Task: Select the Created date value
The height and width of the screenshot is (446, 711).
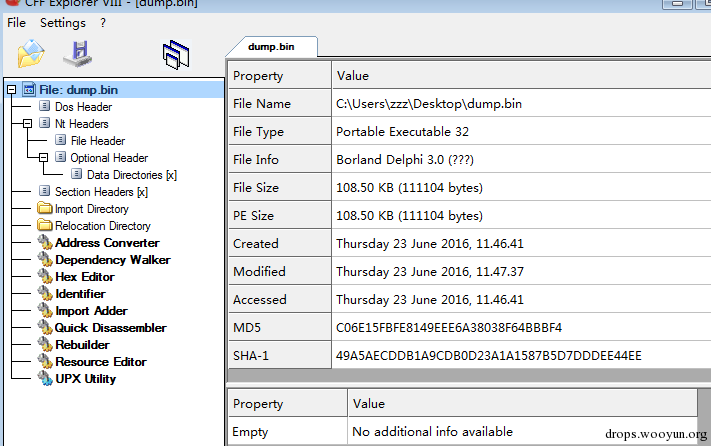Action: [430, 243]
